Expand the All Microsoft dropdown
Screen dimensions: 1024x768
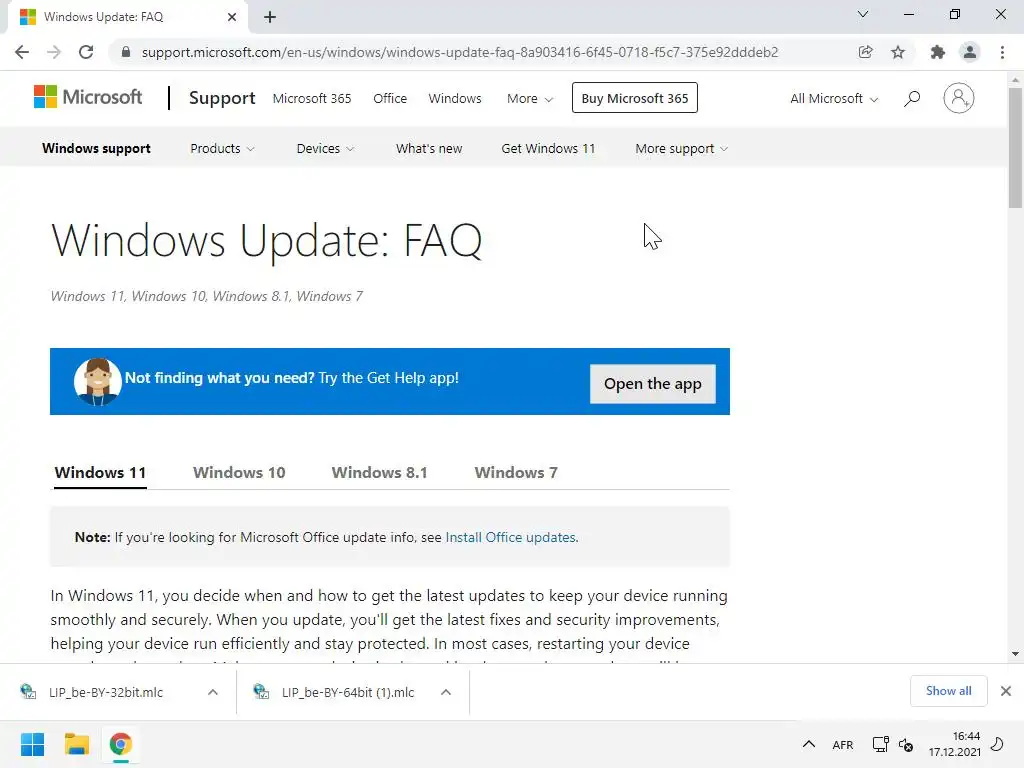coord(834,99)
